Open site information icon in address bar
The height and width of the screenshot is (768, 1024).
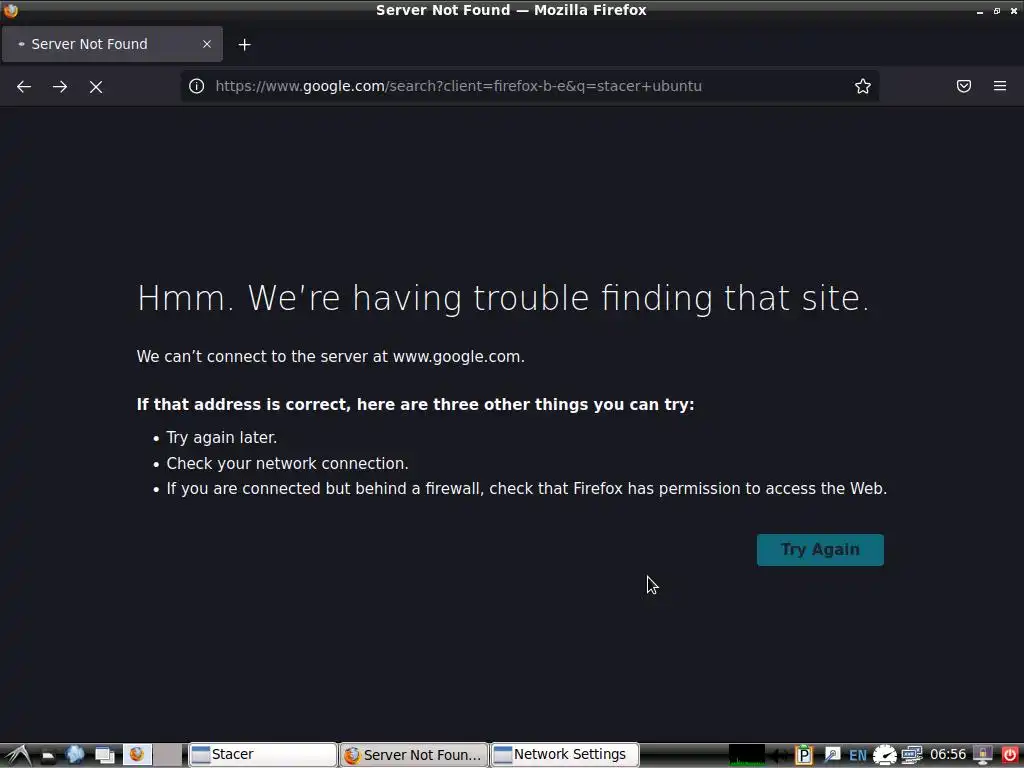tap(197, 86)
